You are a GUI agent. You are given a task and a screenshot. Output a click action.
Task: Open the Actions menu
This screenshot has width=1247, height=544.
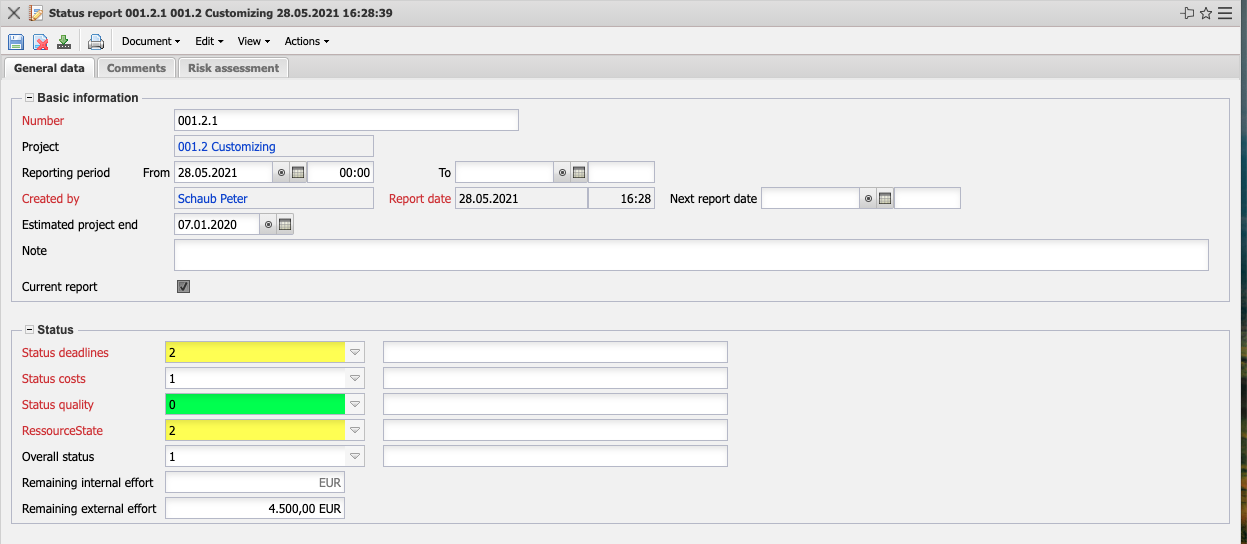click(x=306, y=42)
